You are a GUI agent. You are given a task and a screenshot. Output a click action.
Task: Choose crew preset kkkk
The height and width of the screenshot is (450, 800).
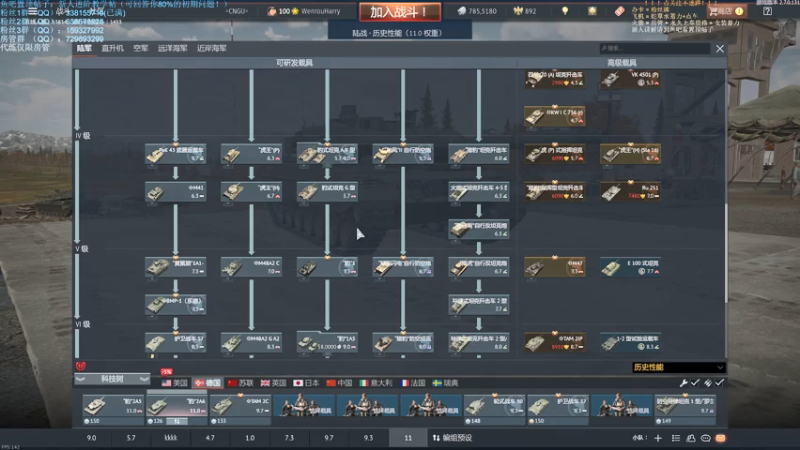(170, 438)
